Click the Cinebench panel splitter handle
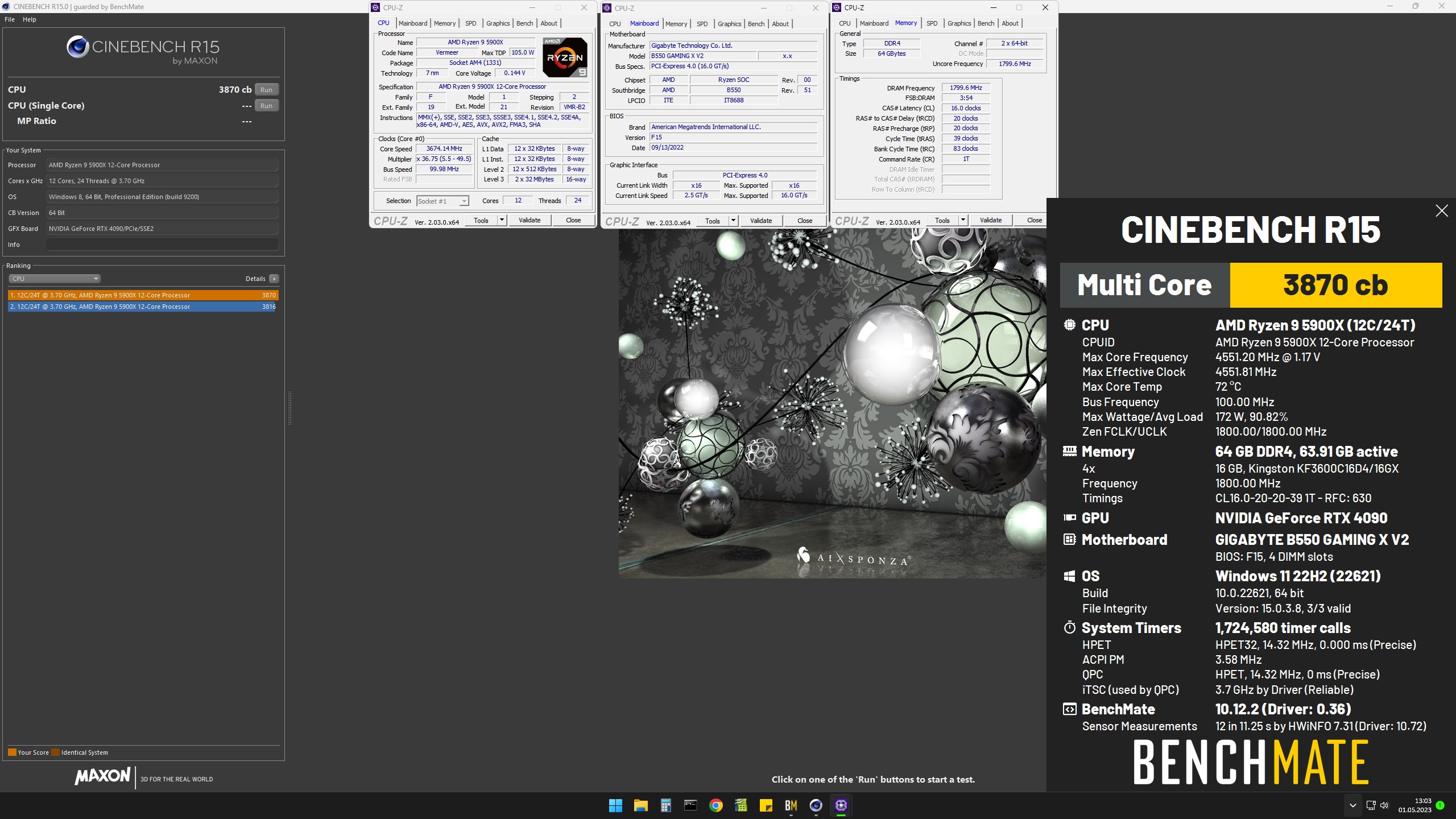 [290, 408]
